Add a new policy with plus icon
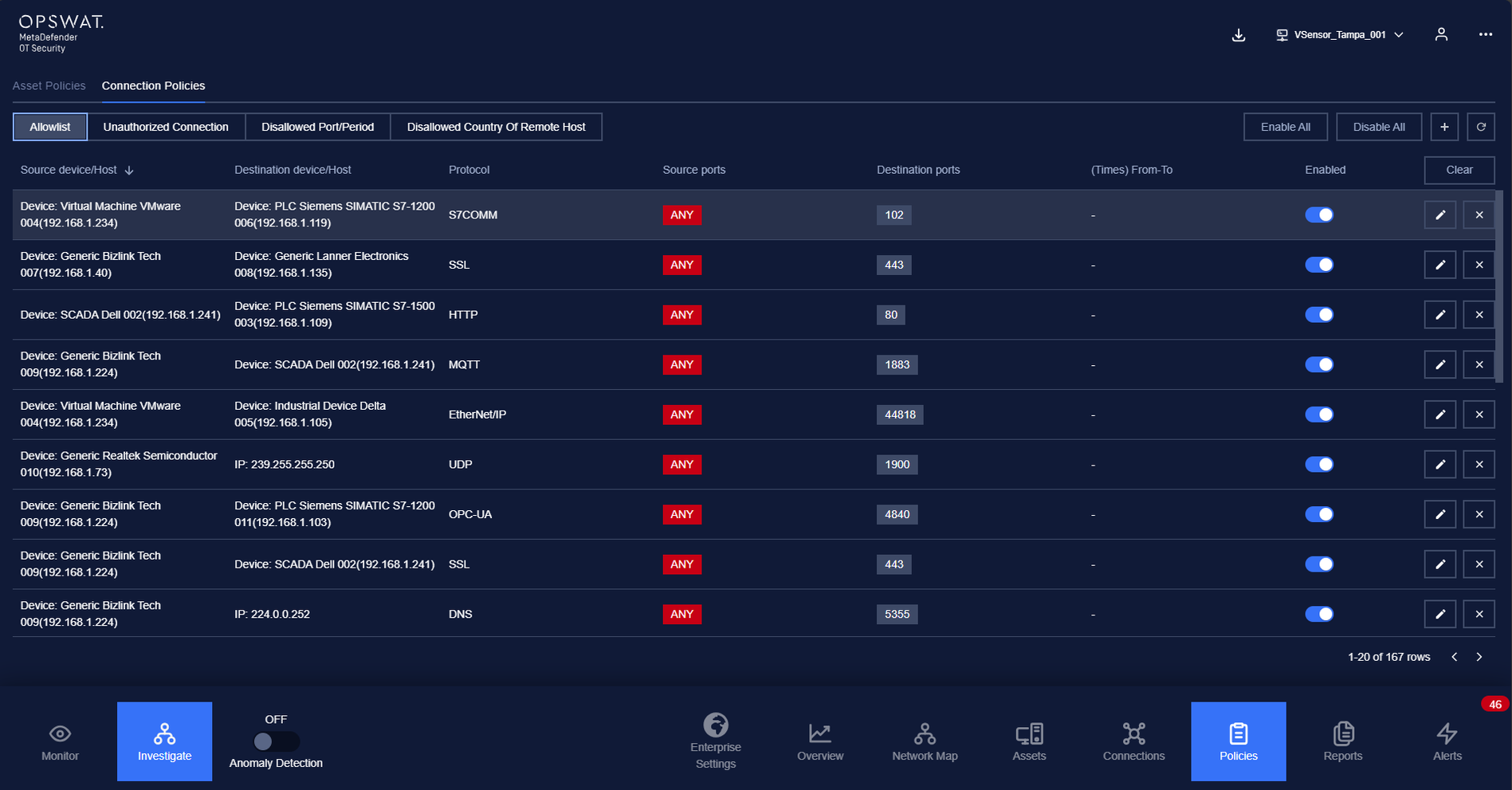Viewport: 1512px width, 790px height. tap(1444, 127)
